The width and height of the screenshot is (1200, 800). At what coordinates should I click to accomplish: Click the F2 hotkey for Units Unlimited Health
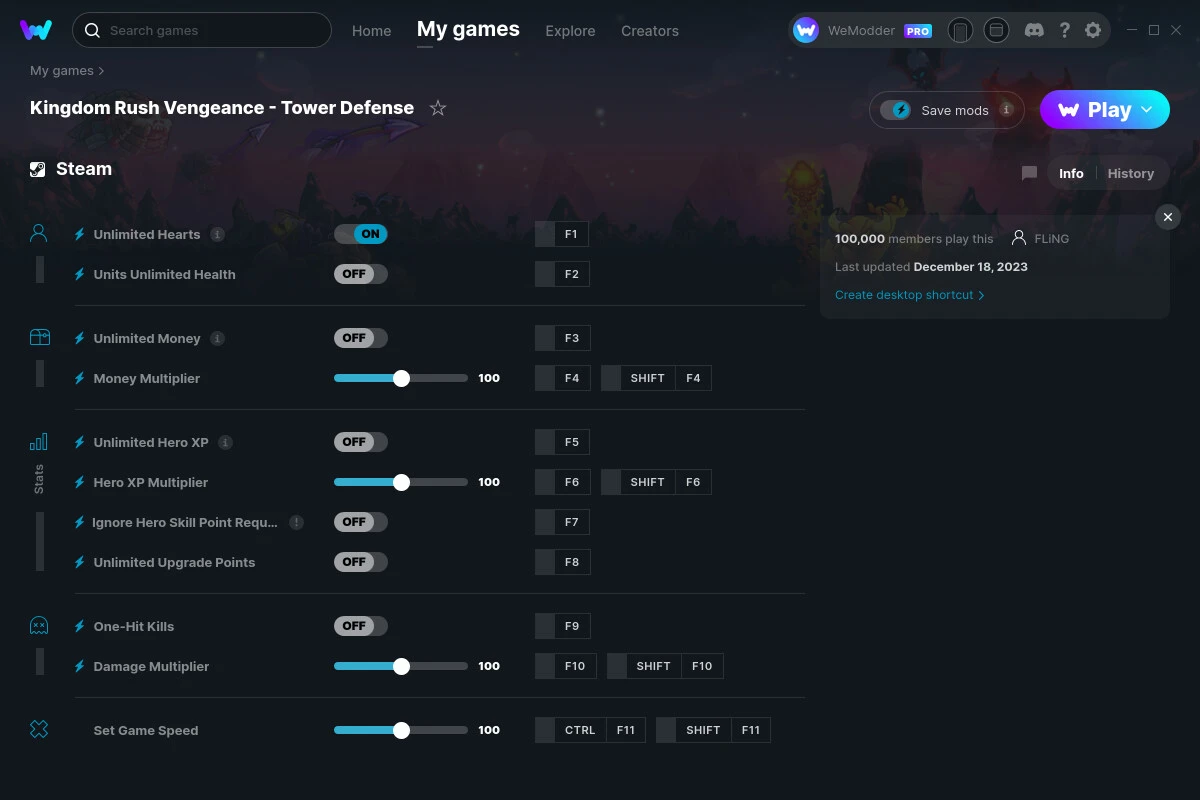[x=562, y=274]
